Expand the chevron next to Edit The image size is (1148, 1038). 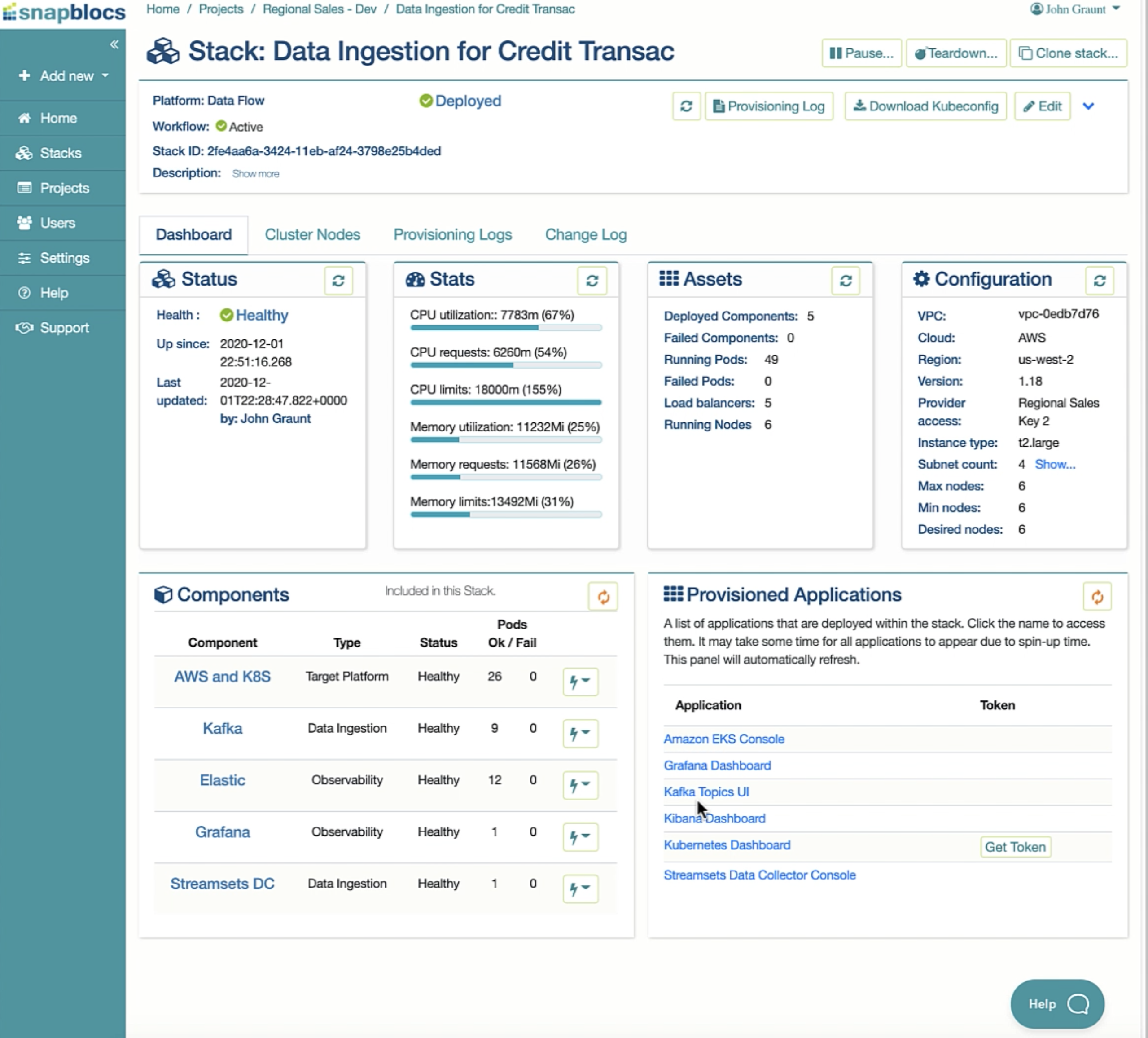point(1088,106)
